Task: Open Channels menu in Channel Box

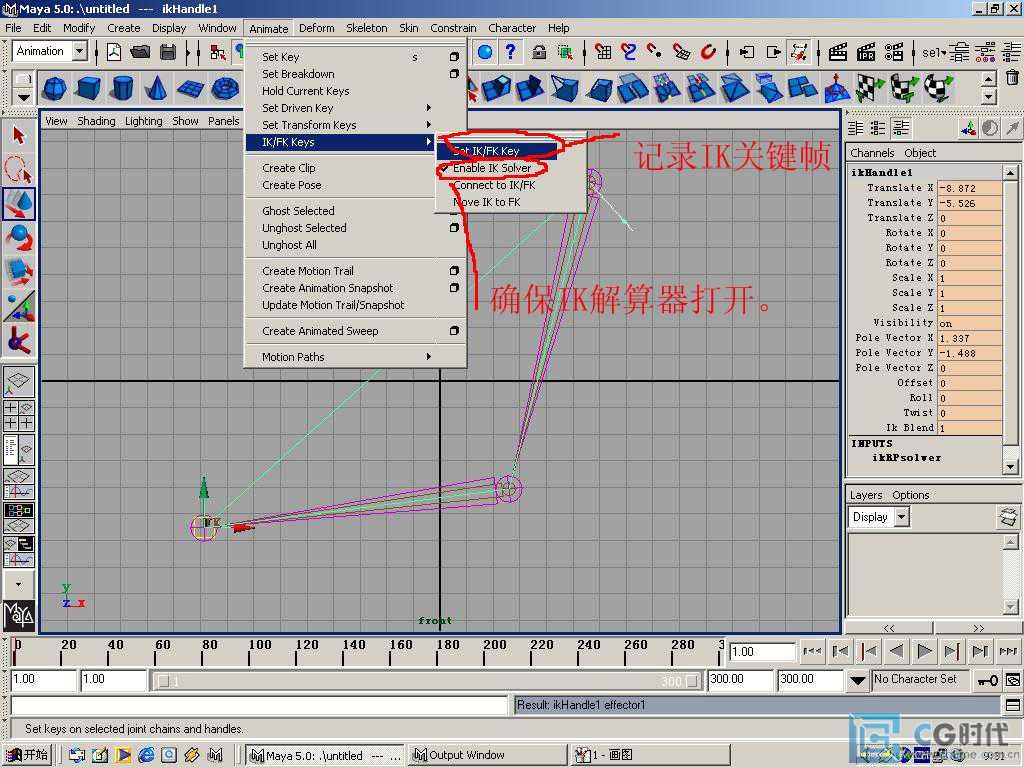Action: click(x=872, y=153)
